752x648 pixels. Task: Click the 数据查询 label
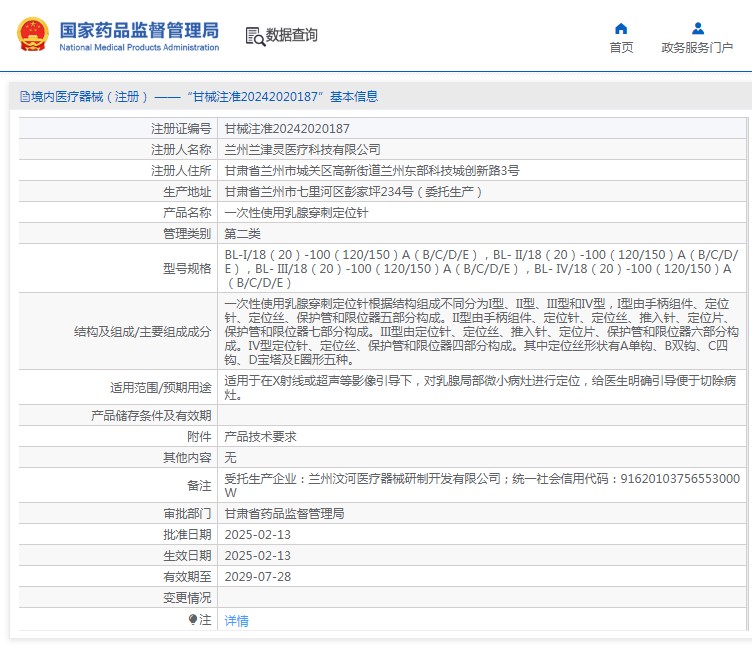click(x=292, y=35)
